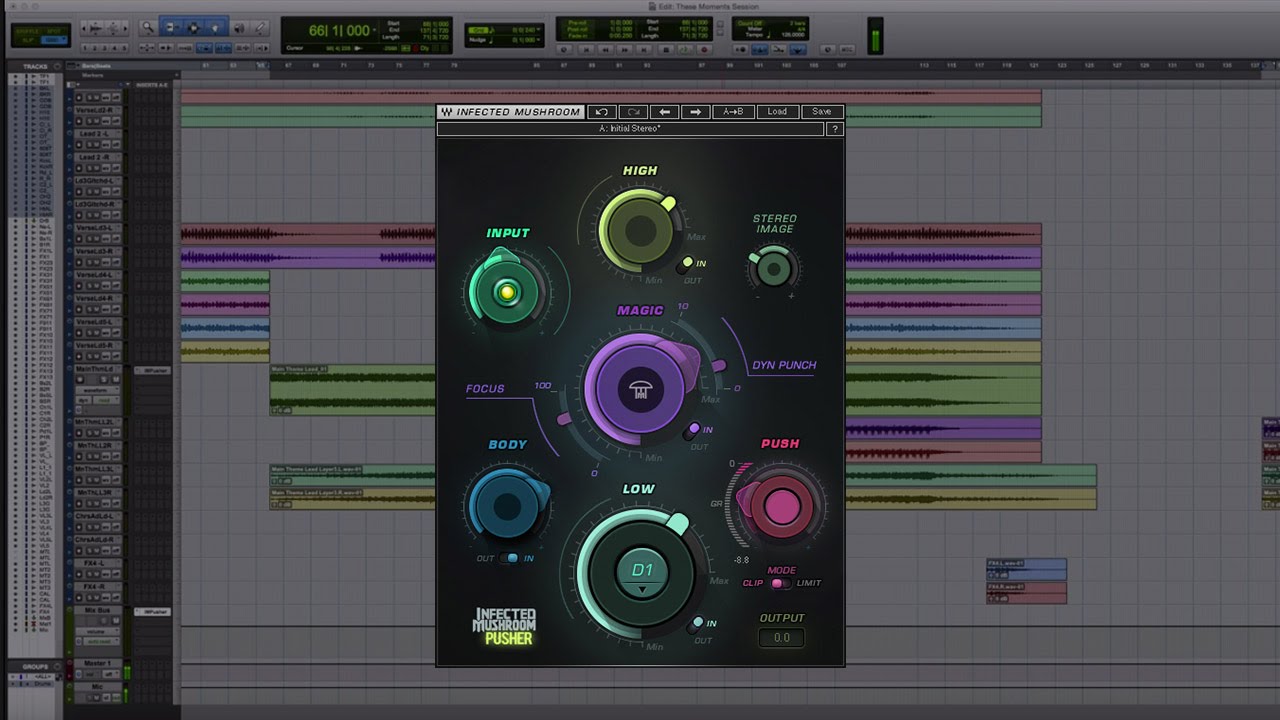The image size is (1280, 720).
Task: Click the purple DYN PUNCH slider handle
Action: tap(718, 367)
